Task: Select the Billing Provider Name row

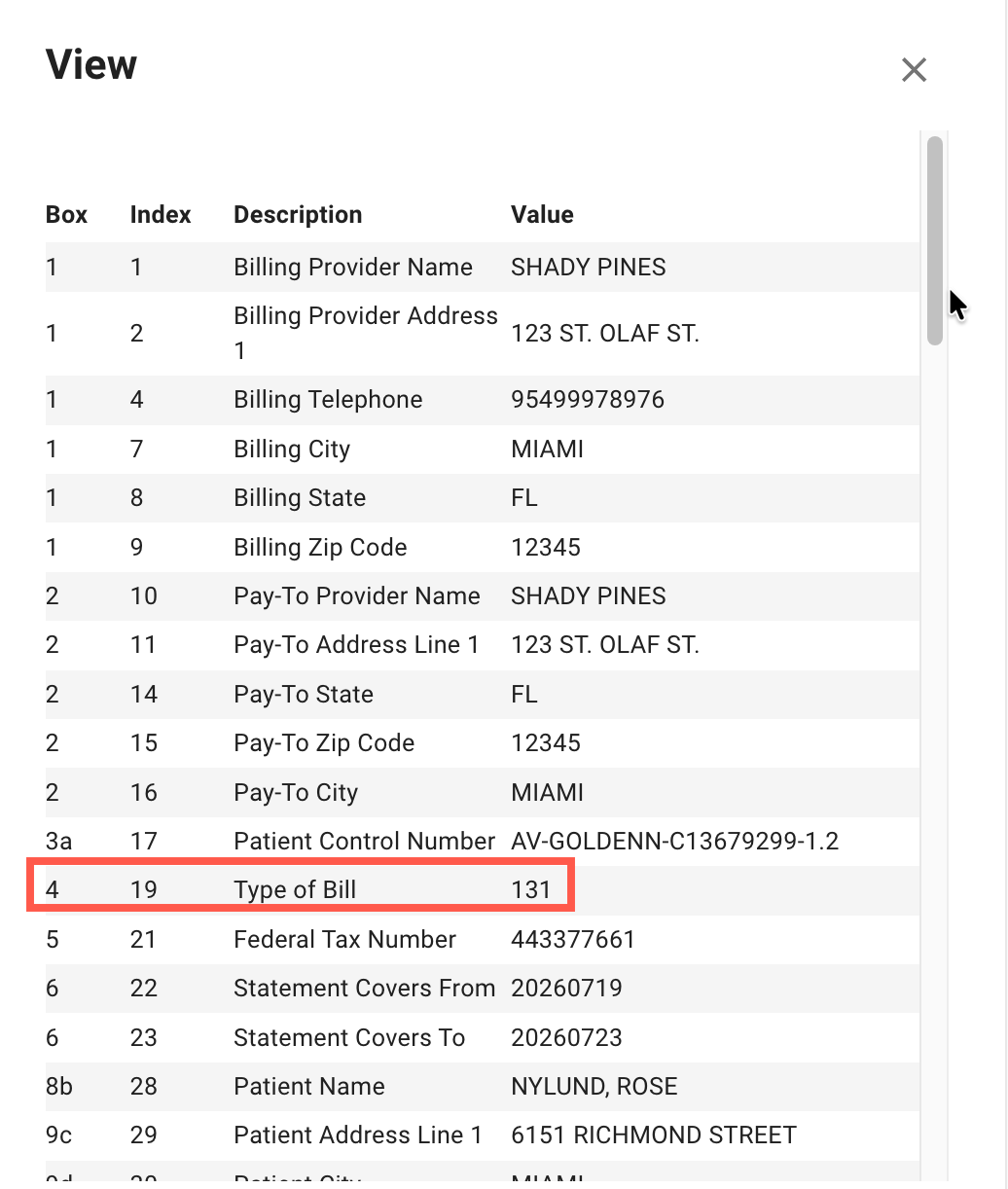Action: pos(483,268)
